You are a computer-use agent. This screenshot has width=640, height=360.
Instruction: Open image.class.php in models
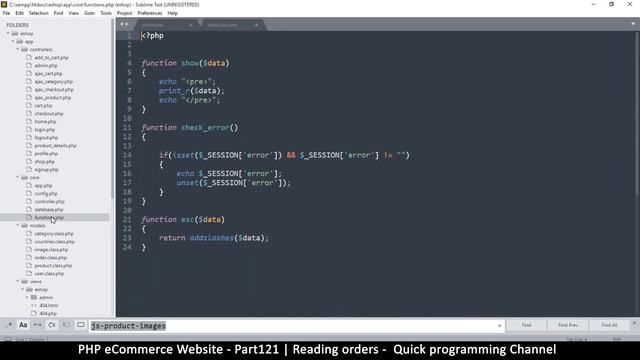(x=51, y=250)
